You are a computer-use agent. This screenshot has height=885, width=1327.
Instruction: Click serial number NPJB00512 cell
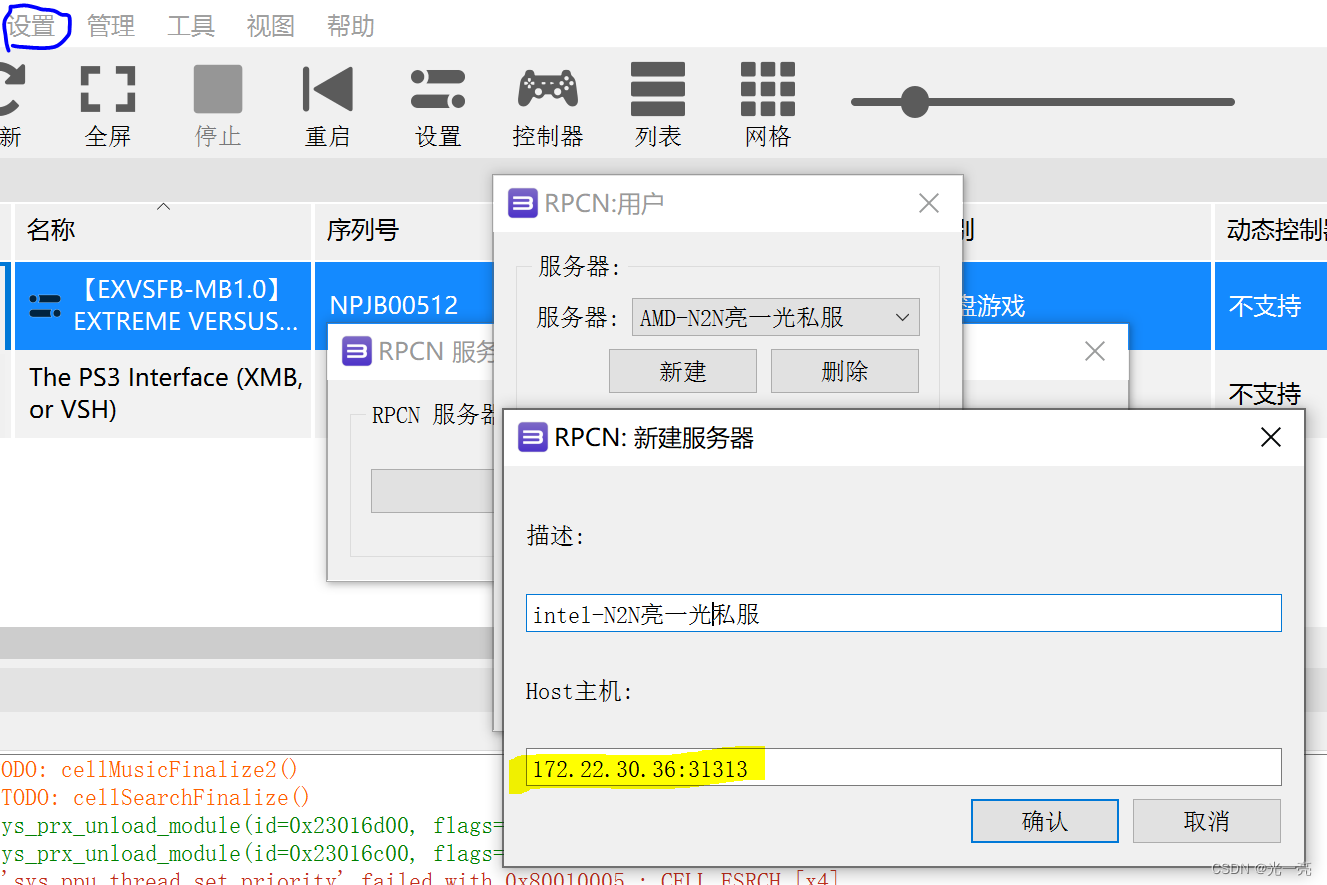coord(394,305)
